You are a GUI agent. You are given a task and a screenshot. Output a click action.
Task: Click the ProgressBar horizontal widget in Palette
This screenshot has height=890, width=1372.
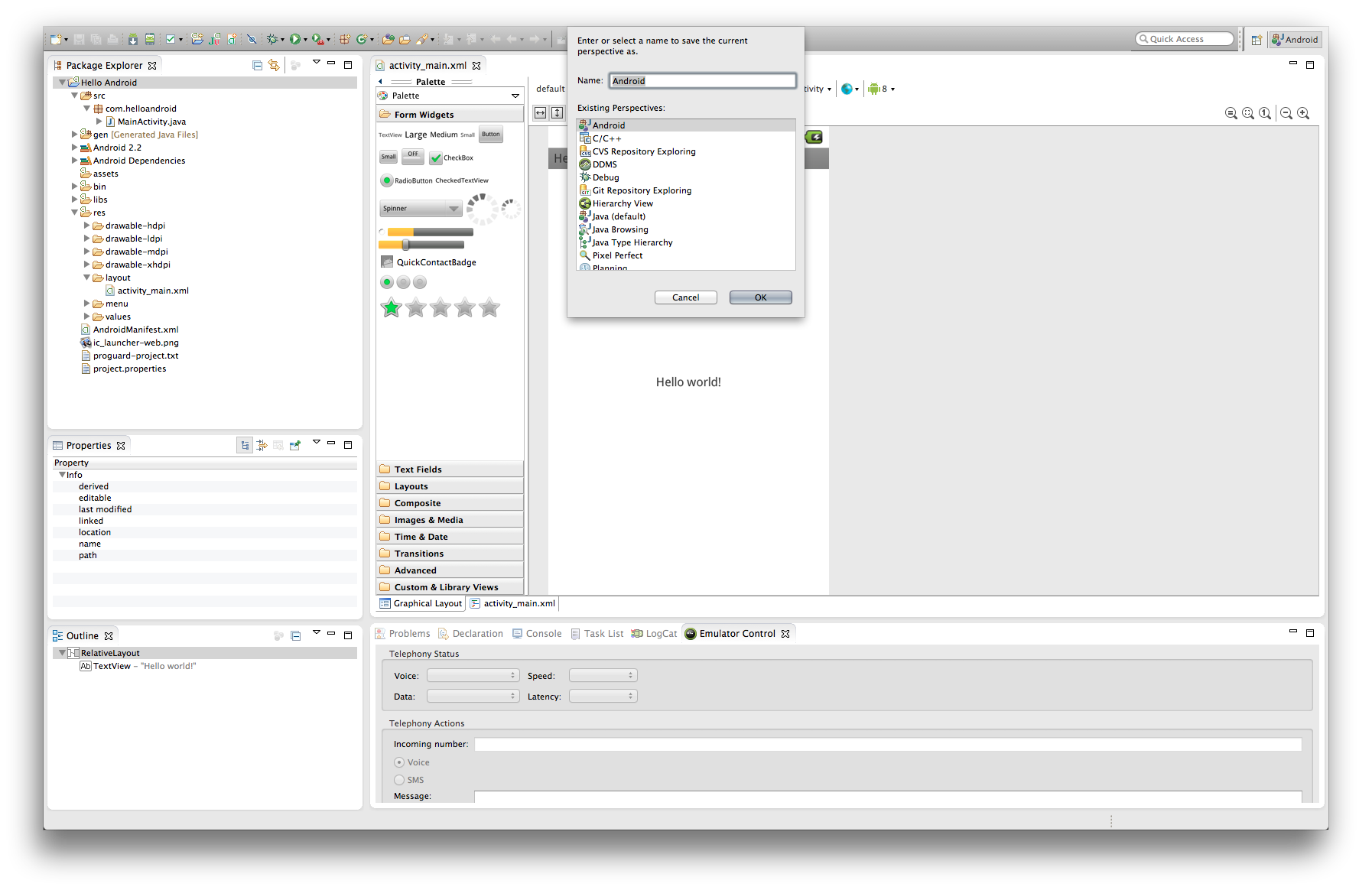[x=430, y=232]
